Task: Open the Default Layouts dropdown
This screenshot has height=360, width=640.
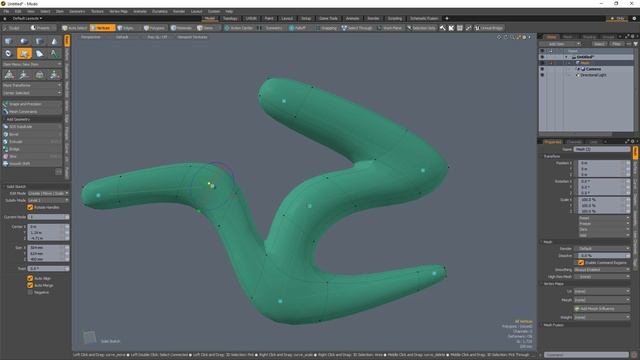Action: click(x=27, y=18)
